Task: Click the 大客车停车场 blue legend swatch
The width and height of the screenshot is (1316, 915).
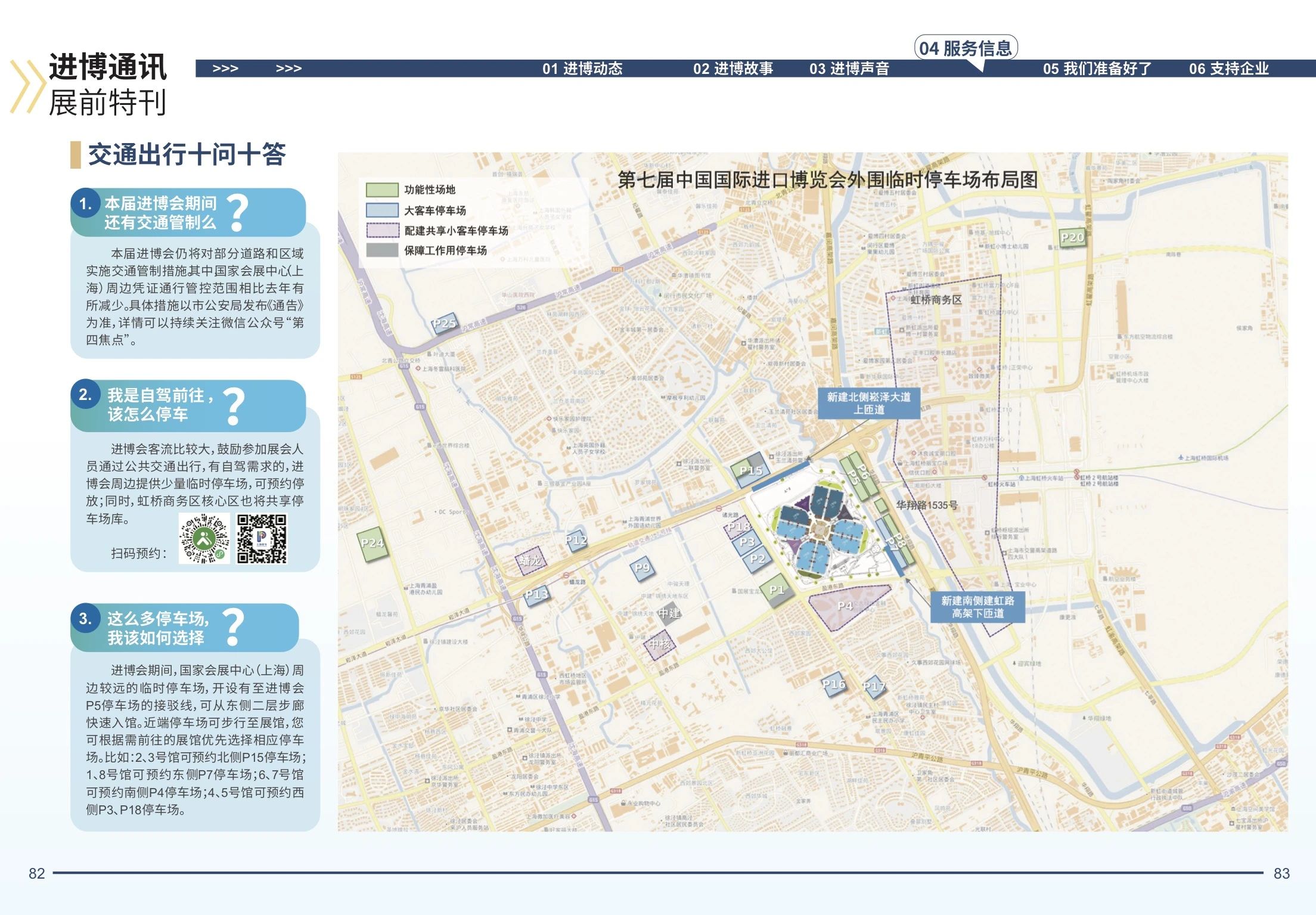Action: click(382, 210)
